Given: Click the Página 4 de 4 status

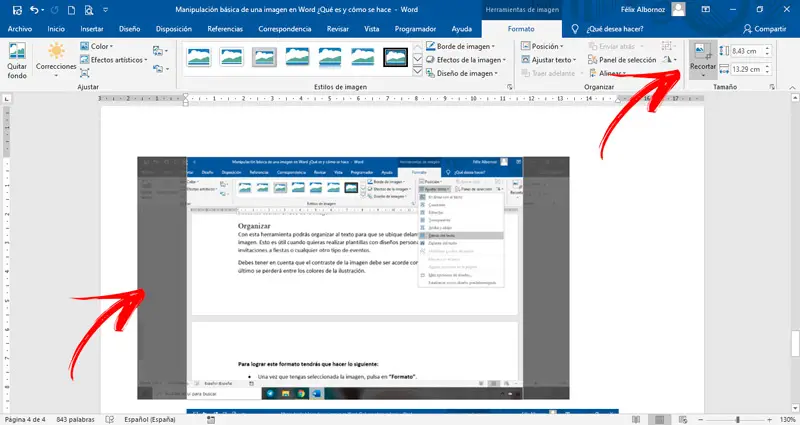Looking at the screenshot, I should [x=25, y=419].
